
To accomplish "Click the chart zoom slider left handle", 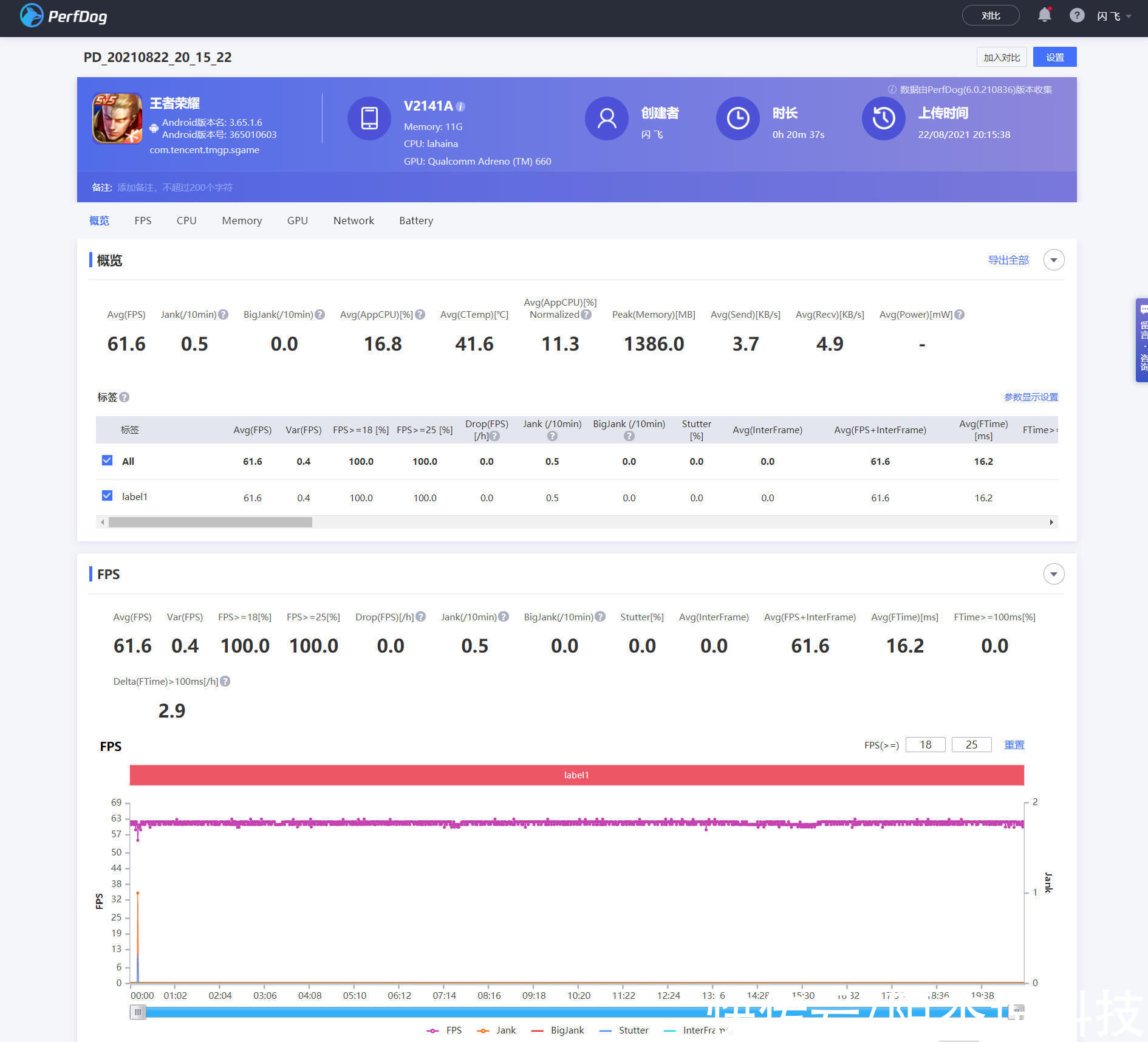I will click(x=138, y=1012).
